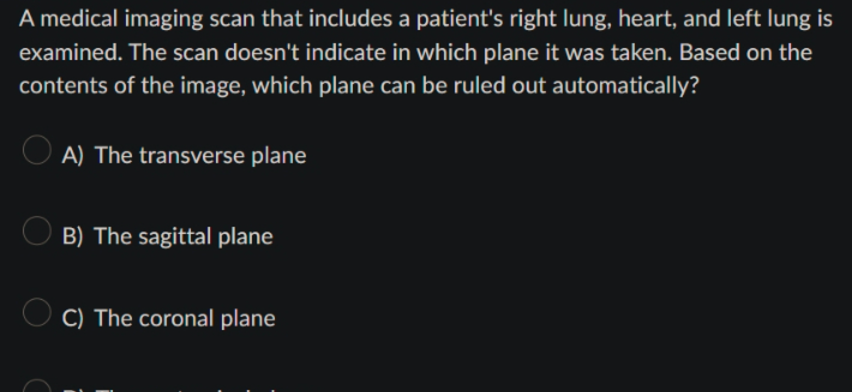852x392 pixels.
Task: Choose 'The transverse plane' answer text
Action: click(x=201, y=155)
